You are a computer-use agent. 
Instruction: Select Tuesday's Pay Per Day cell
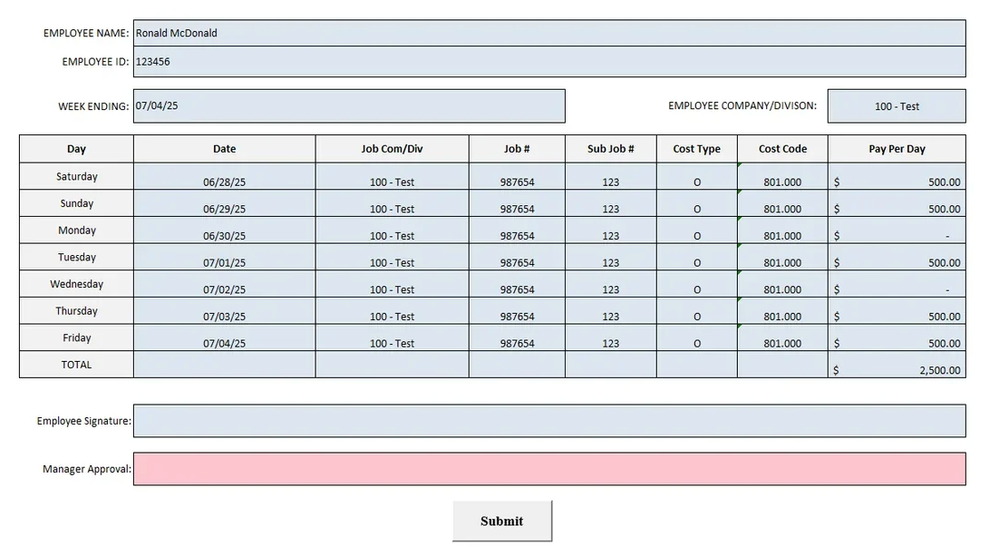[x=896, y=257]
